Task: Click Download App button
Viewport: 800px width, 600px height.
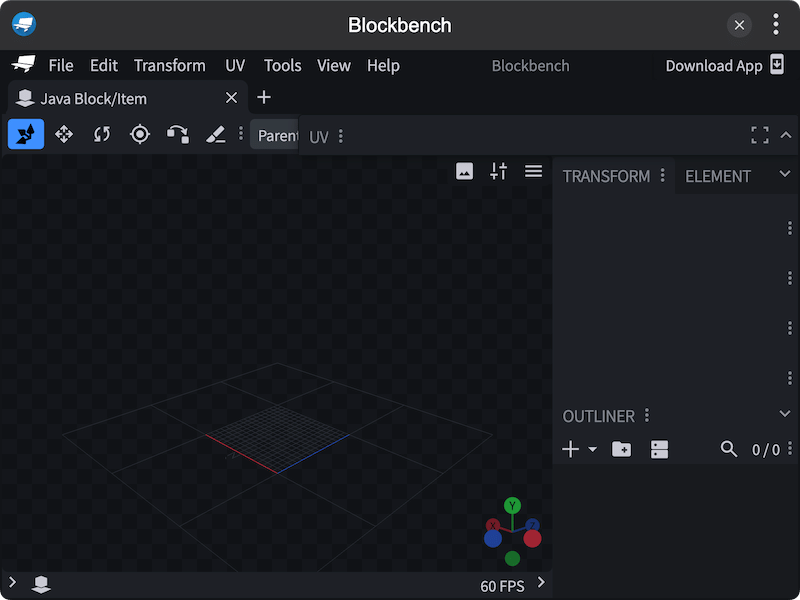Action: (x=725, y=65)
